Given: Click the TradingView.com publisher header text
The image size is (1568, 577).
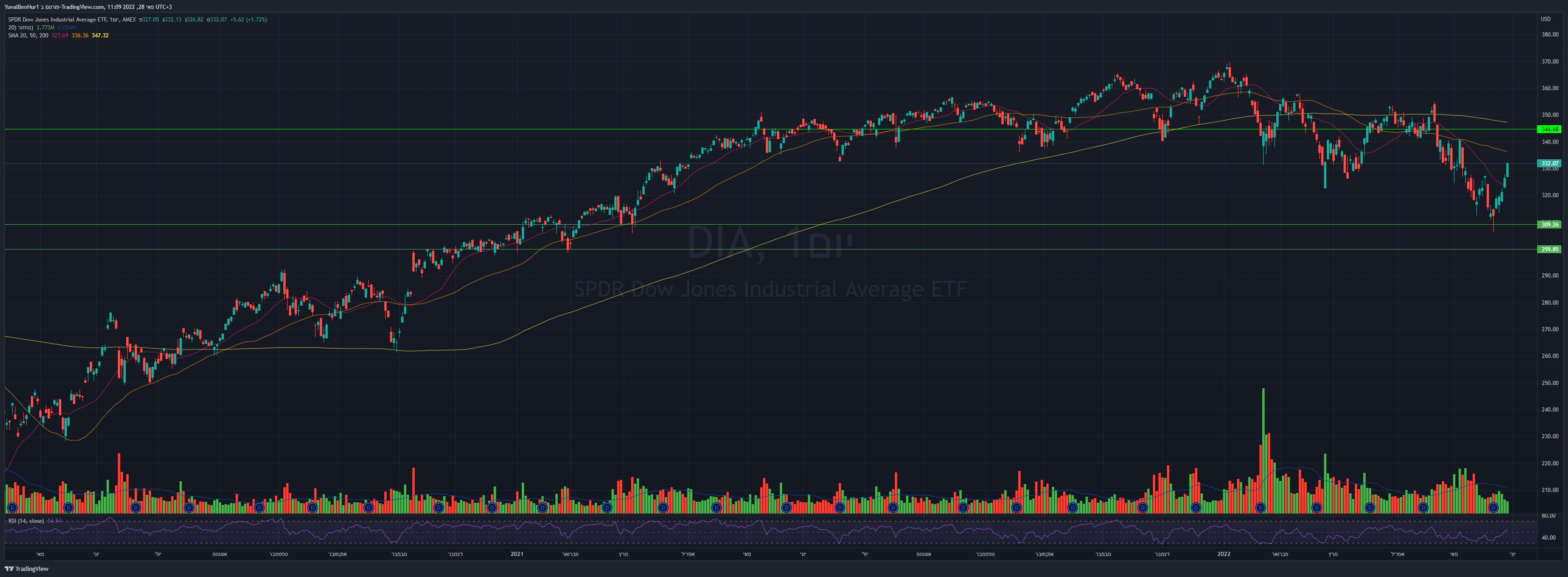Looking at the screenshot, I should [x=83, y=7].
